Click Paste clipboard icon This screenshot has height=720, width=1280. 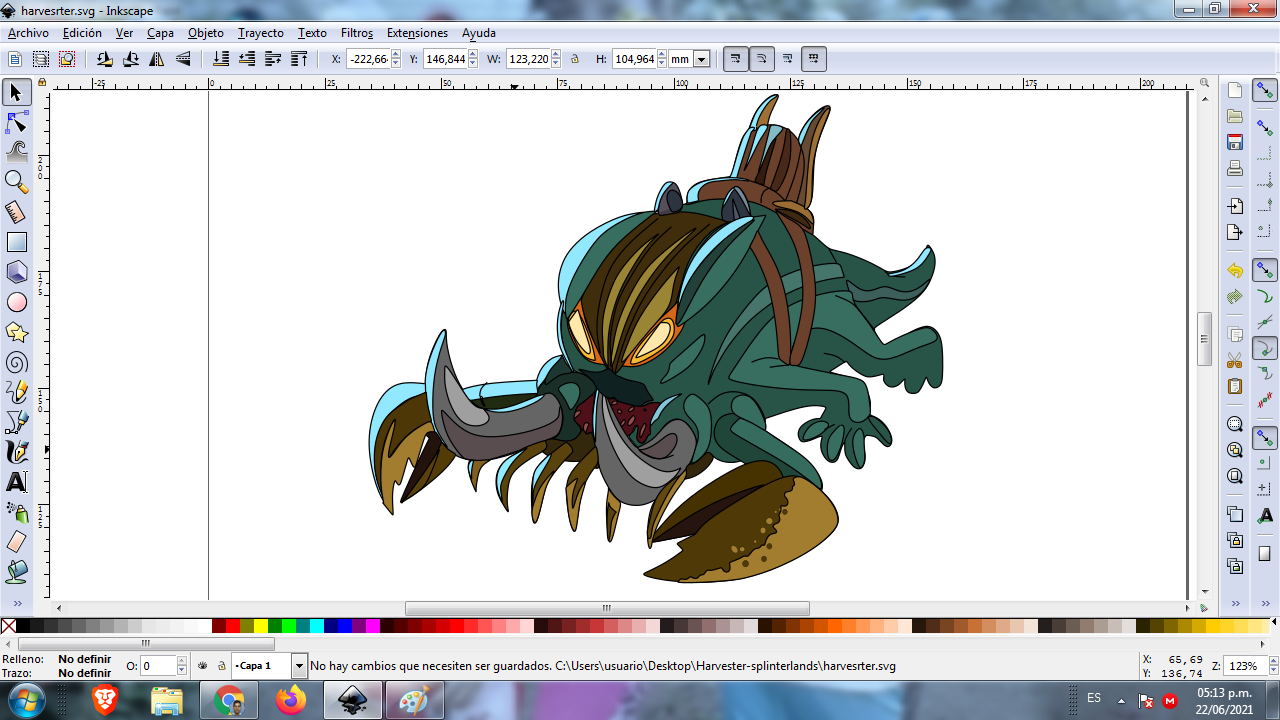click(1235, 386)
